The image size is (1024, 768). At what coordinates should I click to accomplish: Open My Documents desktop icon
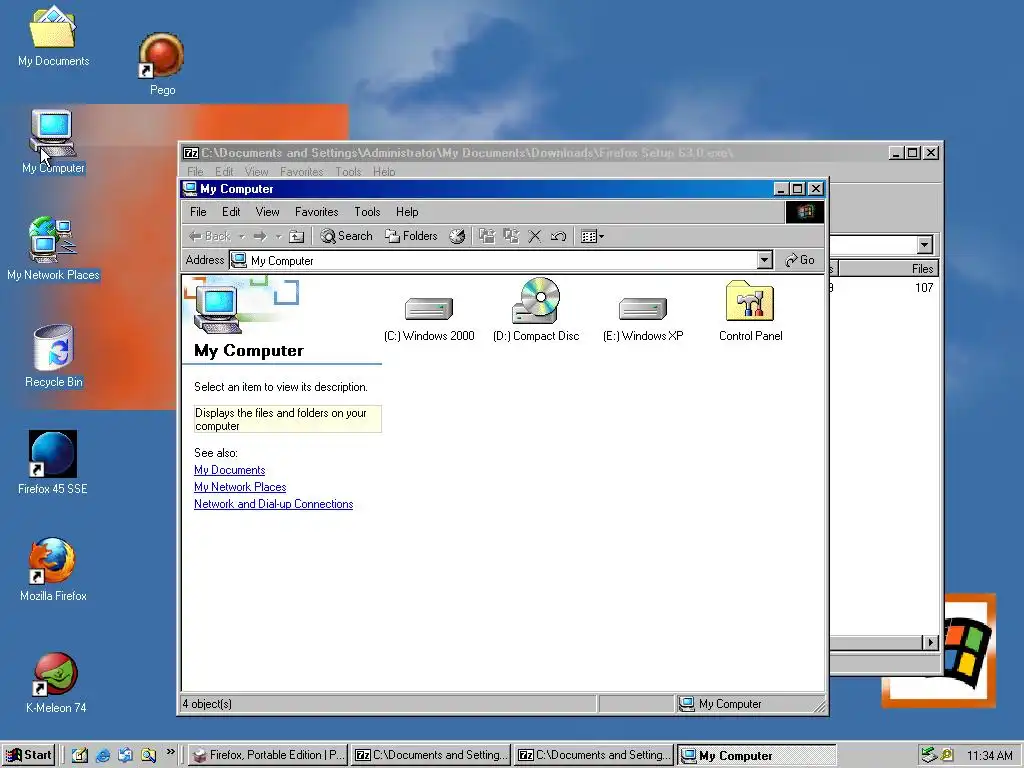[54, 37]
